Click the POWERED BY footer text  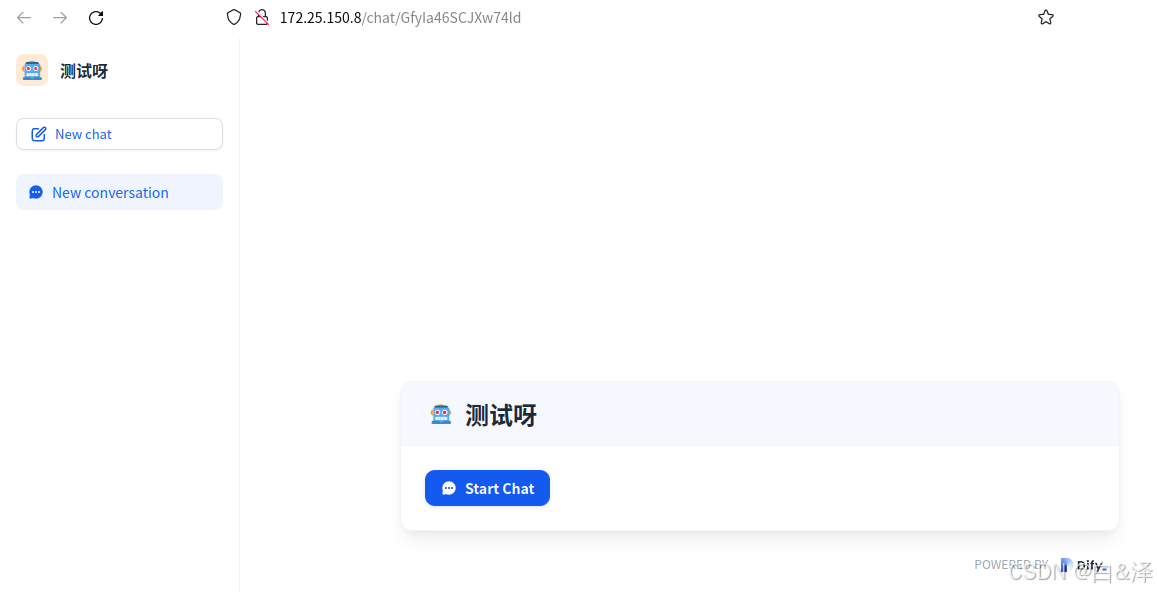(1011, 565)
